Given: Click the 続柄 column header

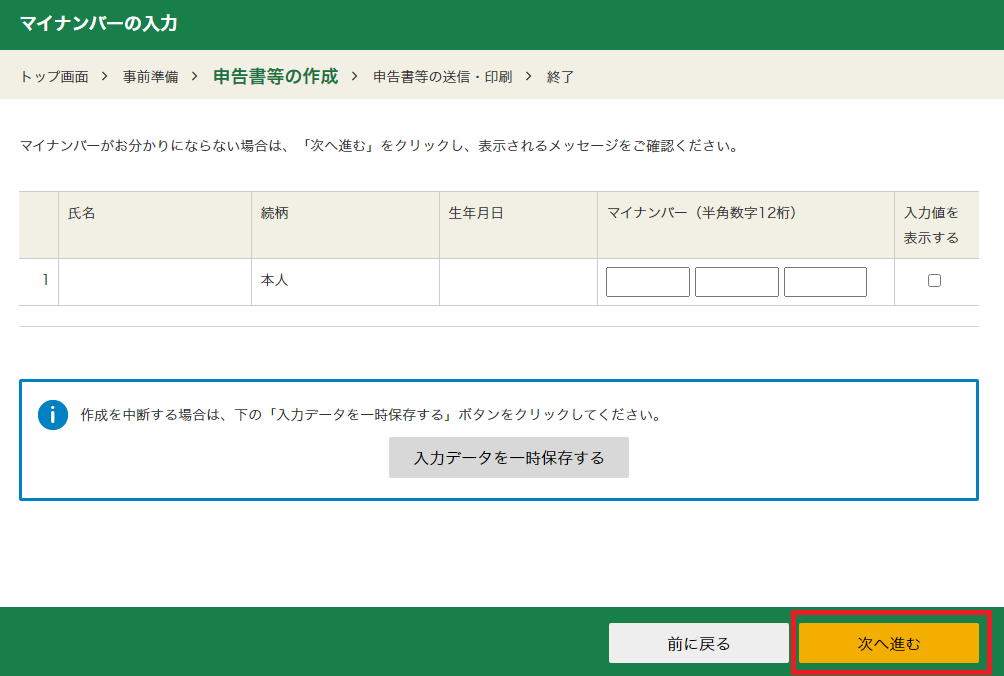Looking at the screenshot, I should point(274,213).
